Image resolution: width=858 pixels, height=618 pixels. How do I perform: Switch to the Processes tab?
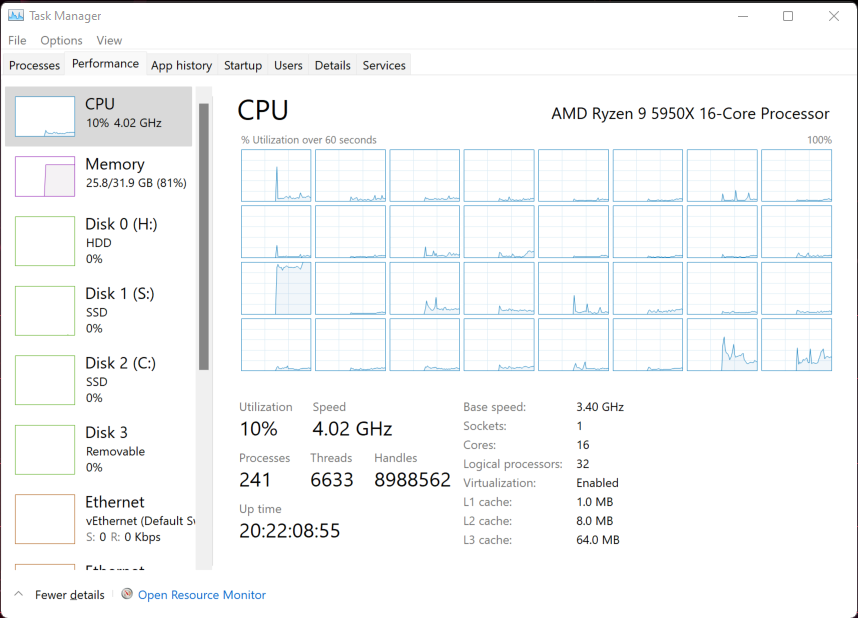click(34, 65)
